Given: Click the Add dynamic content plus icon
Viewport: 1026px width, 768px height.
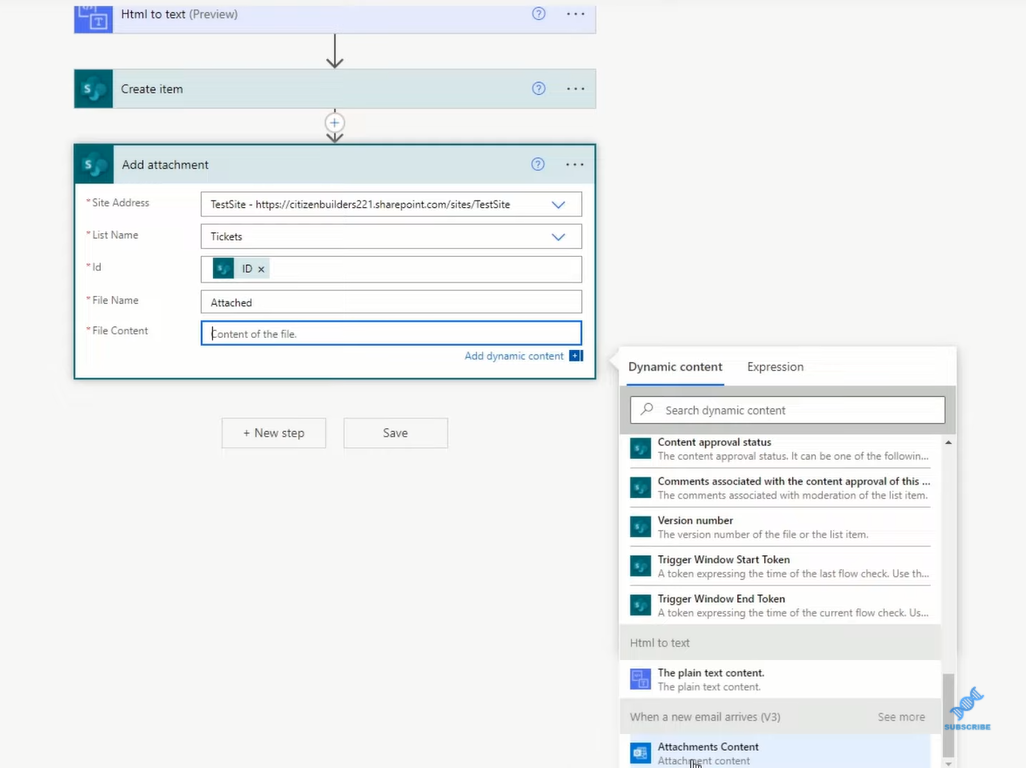Looking at the screenshot, I should (x=576, y=356).
